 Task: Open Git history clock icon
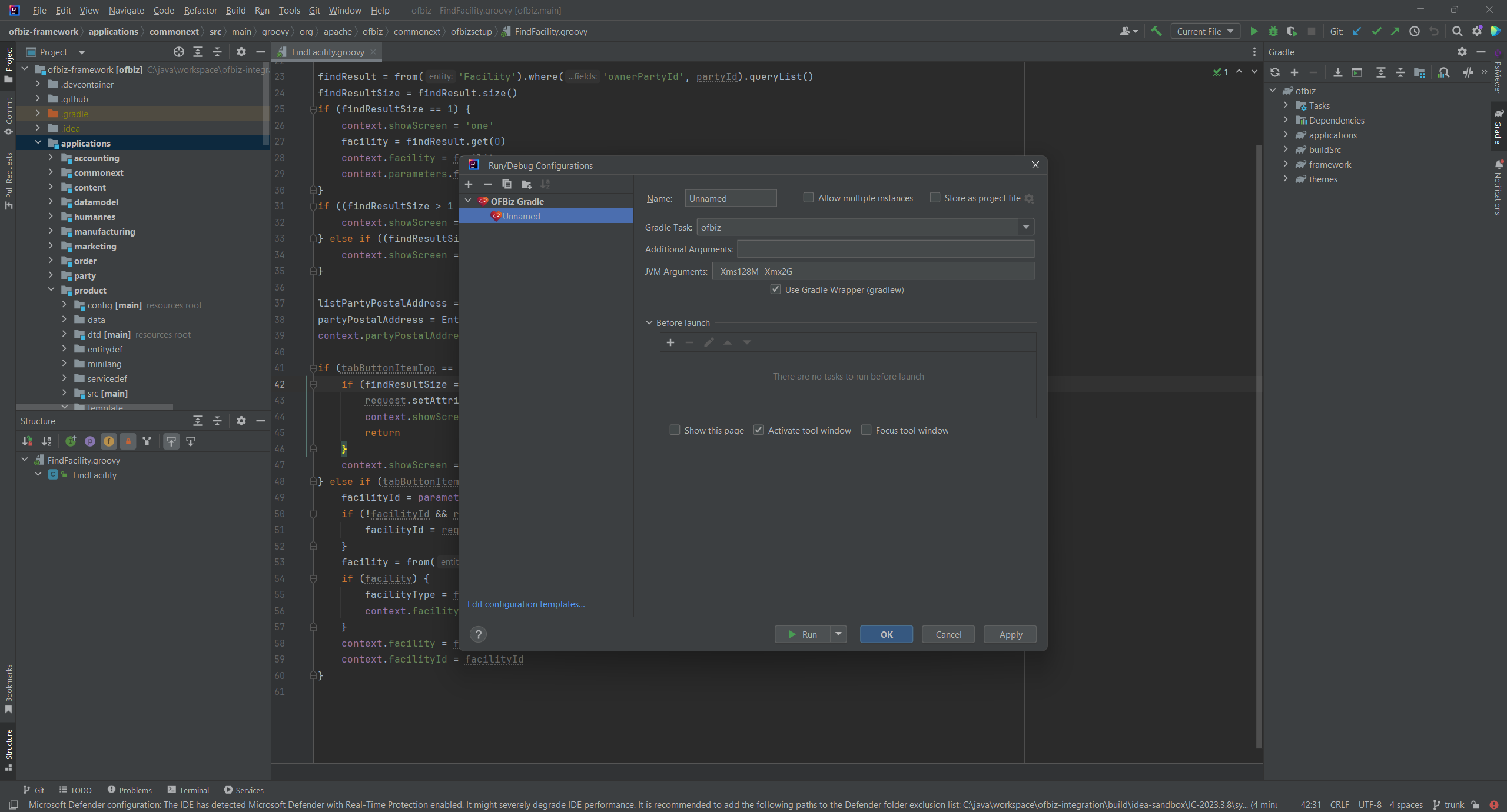(x=1415, y=31)
